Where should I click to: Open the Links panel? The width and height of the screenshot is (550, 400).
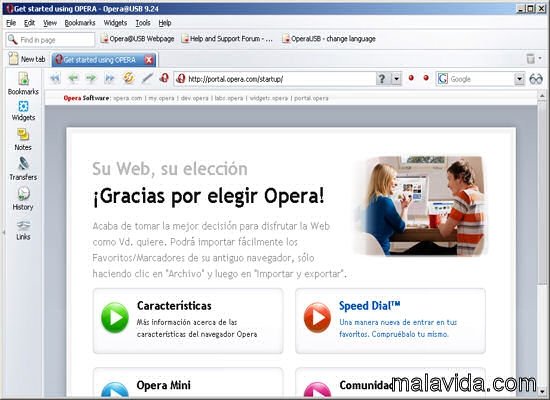coord(23,230)
